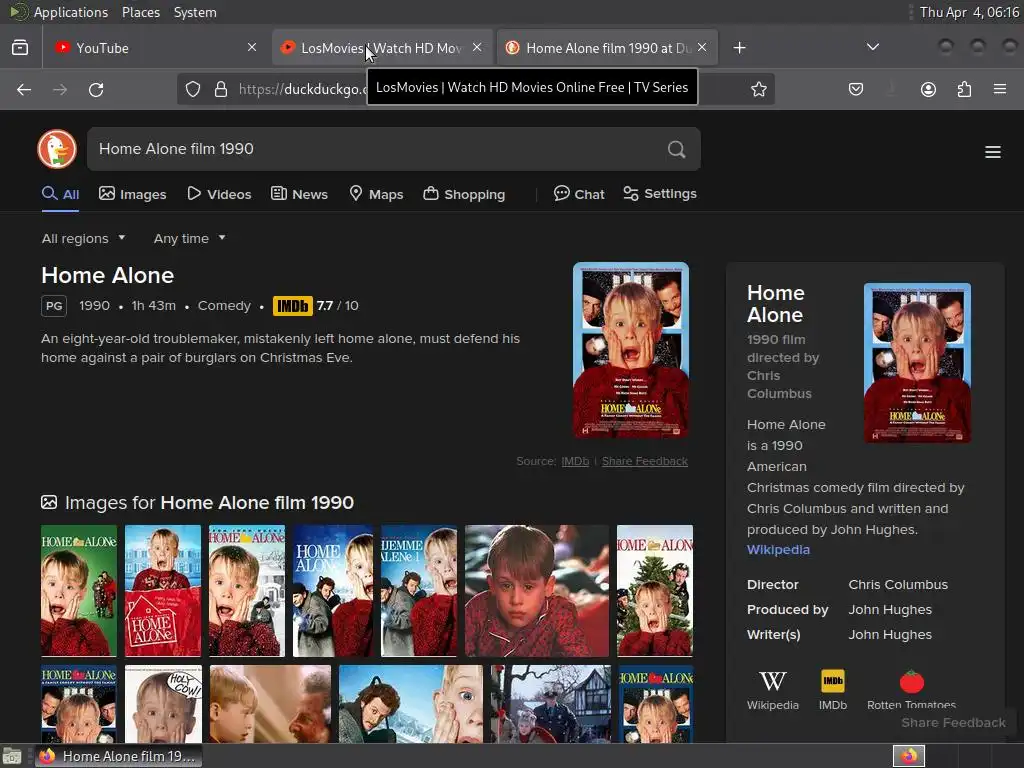Open the Firefox account icon

point(928,89)
